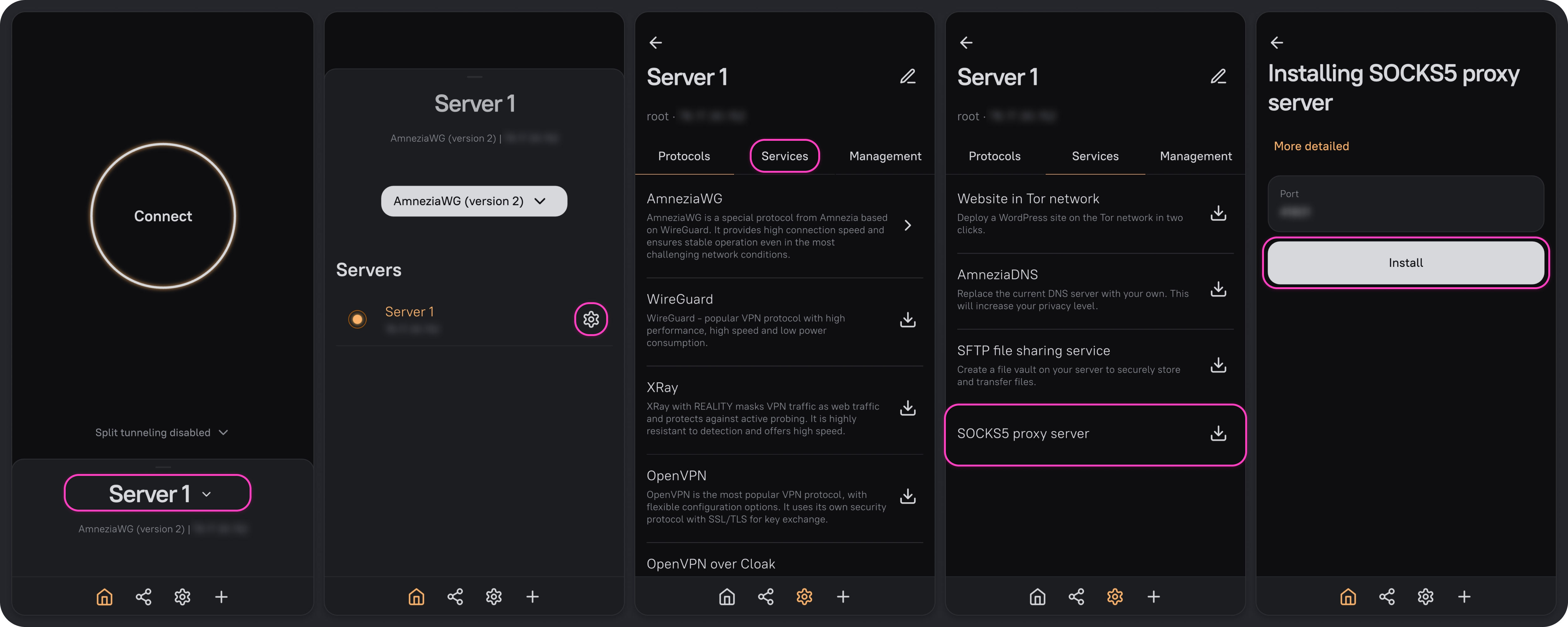Screen dimensions: 1568x627
Task: Switch to the Protocols tab above the AmneziaDNS list
Action: (x=995, y=156)
